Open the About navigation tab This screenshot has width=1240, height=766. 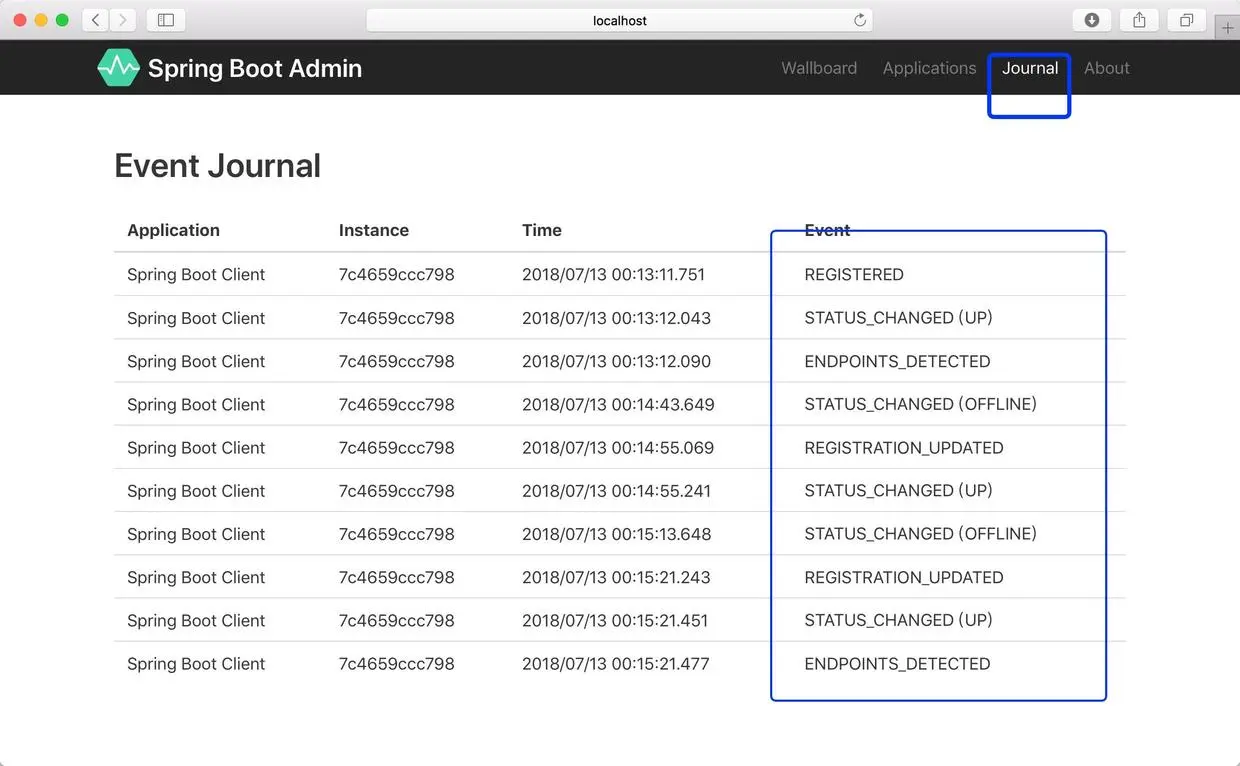coord(1107,68)
